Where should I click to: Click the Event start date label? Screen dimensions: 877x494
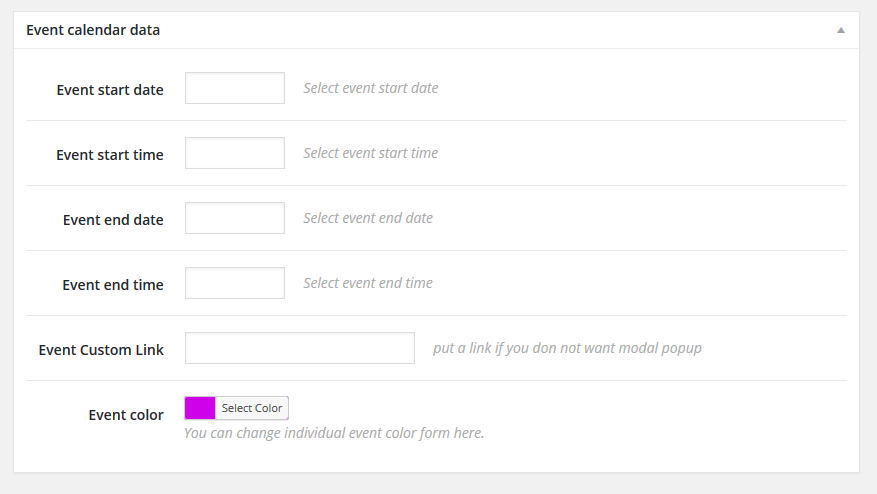click(x=110, y=90)
